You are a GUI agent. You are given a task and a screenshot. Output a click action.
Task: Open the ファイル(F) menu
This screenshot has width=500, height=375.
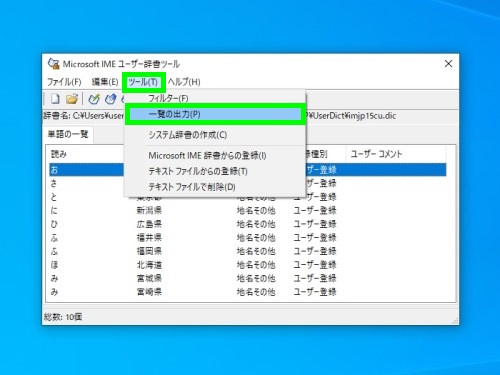[64, 82]
